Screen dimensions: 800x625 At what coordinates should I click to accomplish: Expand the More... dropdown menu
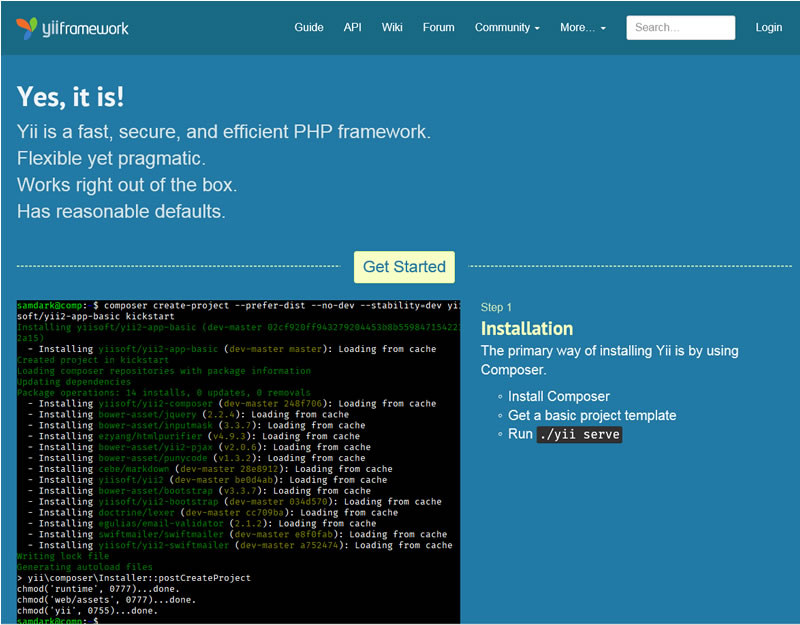click(582, 28)
